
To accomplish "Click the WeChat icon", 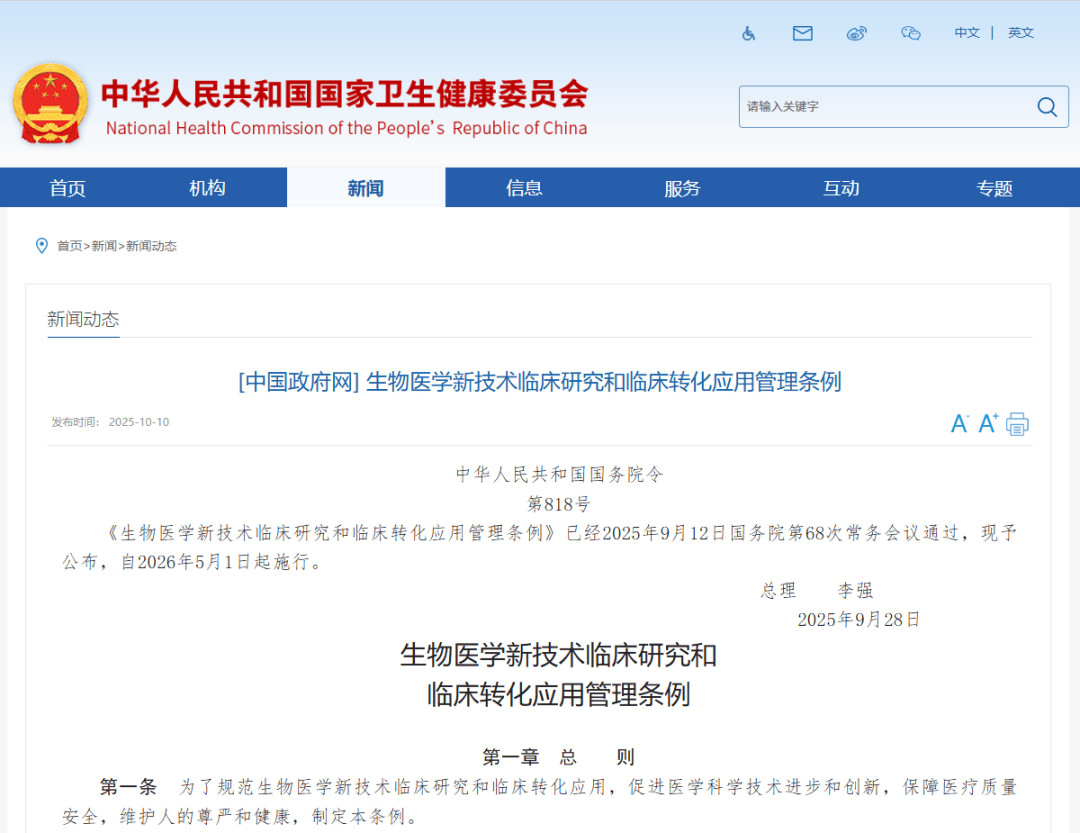I will 910,33.
